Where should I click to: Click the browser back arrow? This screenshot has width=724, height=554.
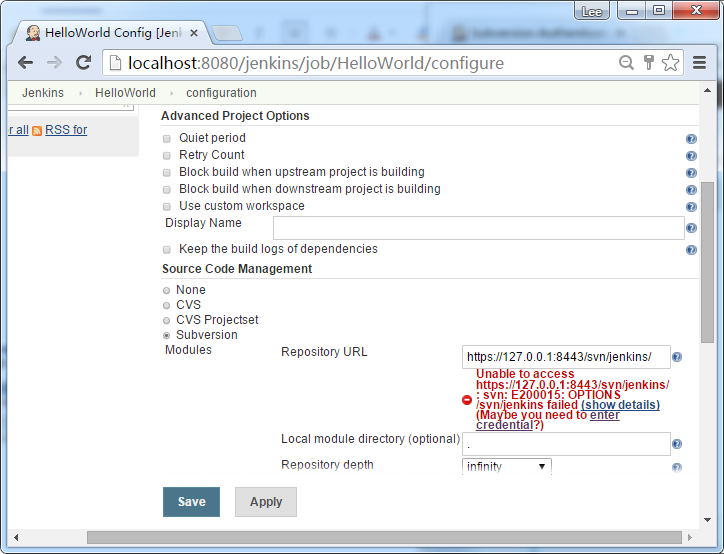[25, 63]
